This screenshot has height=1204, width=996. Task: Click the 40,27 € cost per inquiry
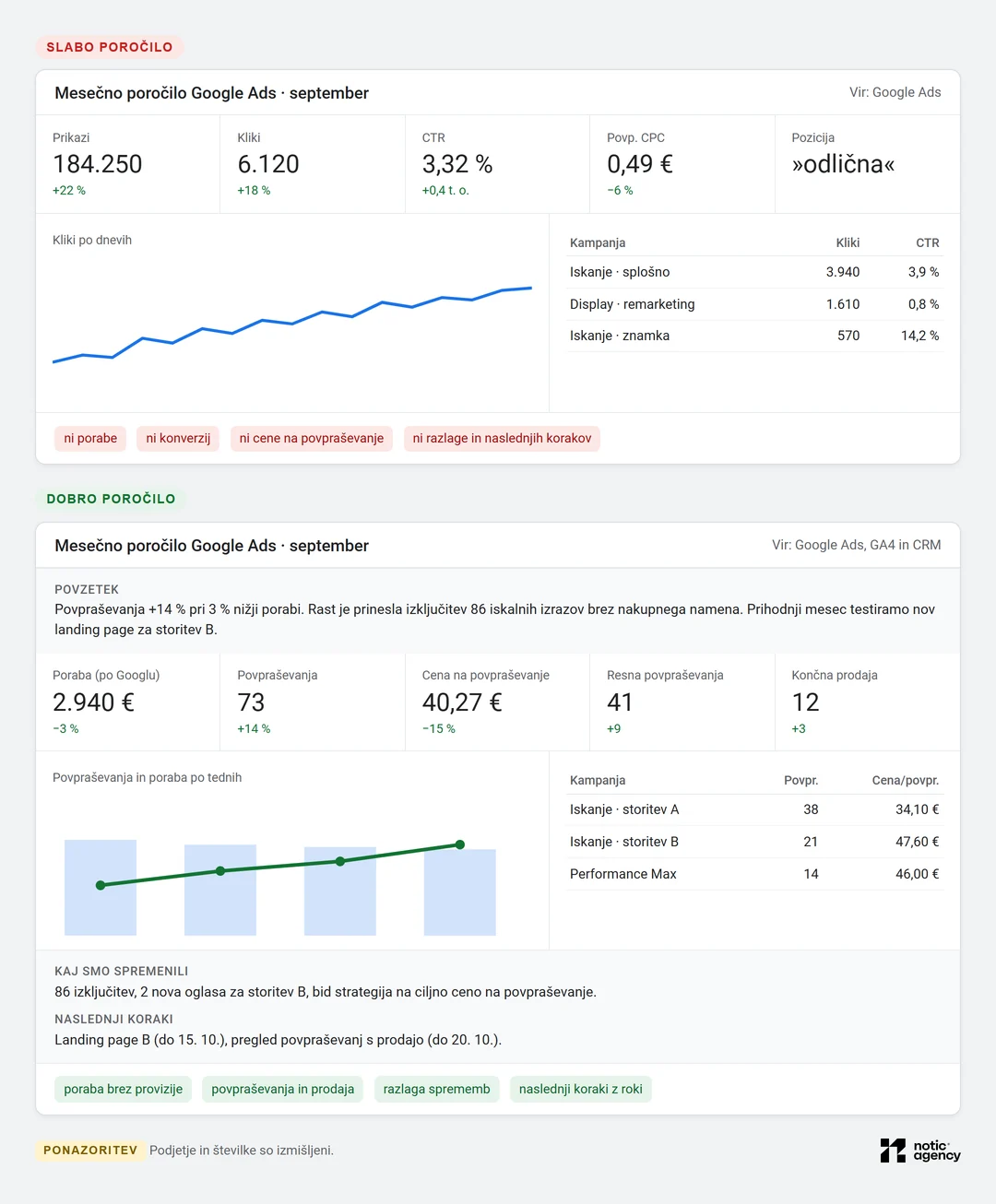click(x=462, y=702)
